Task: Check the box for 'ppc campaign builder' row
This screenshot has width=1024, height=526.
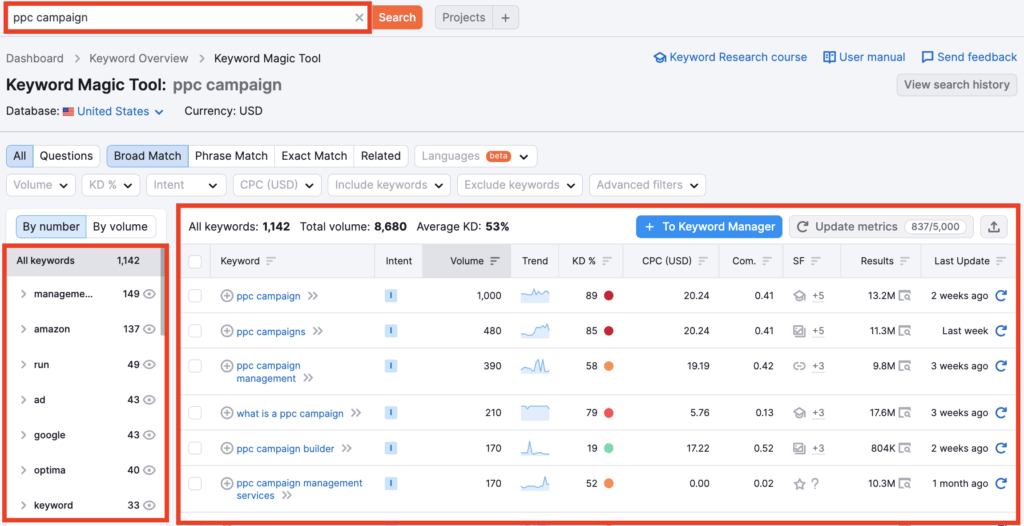Action: point(195,448)
